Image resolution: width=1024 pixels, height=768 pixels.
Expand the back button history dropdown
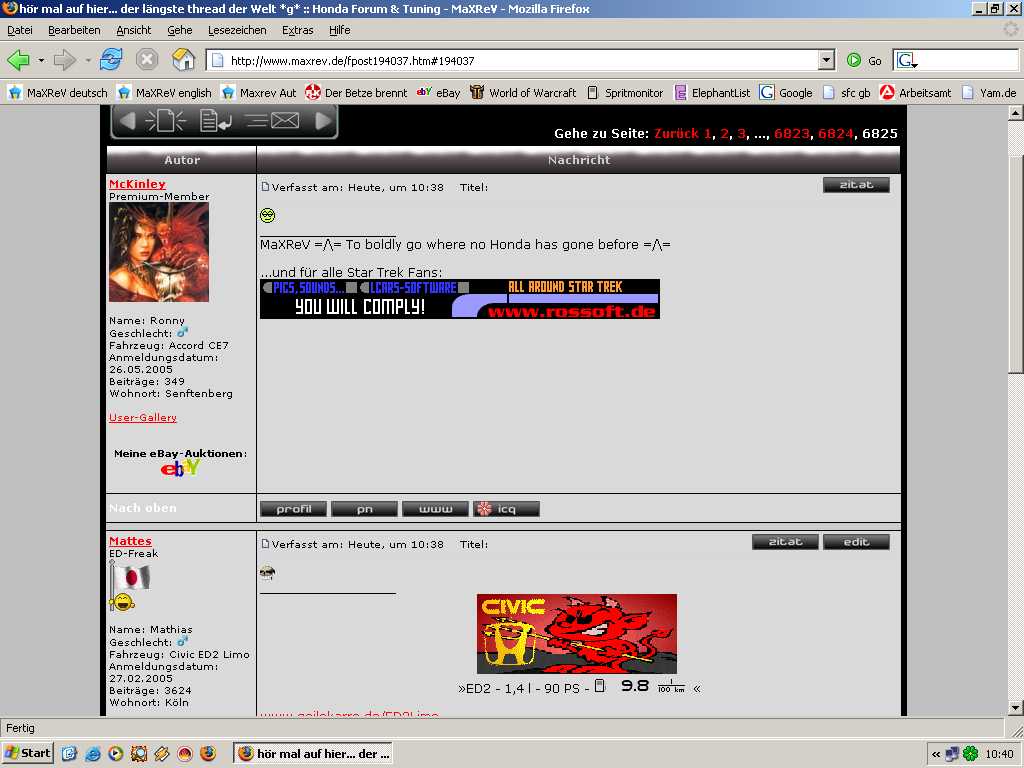coord(41,60)
